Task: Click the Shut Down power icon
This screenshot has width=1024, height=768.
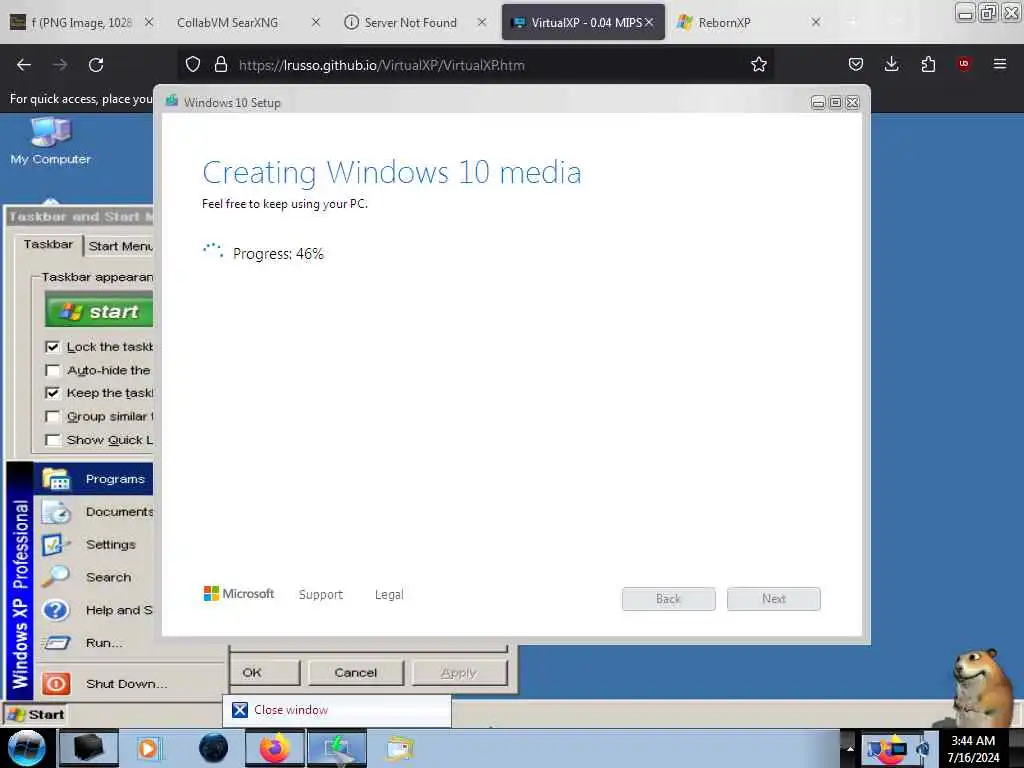Action: (56, 683)
